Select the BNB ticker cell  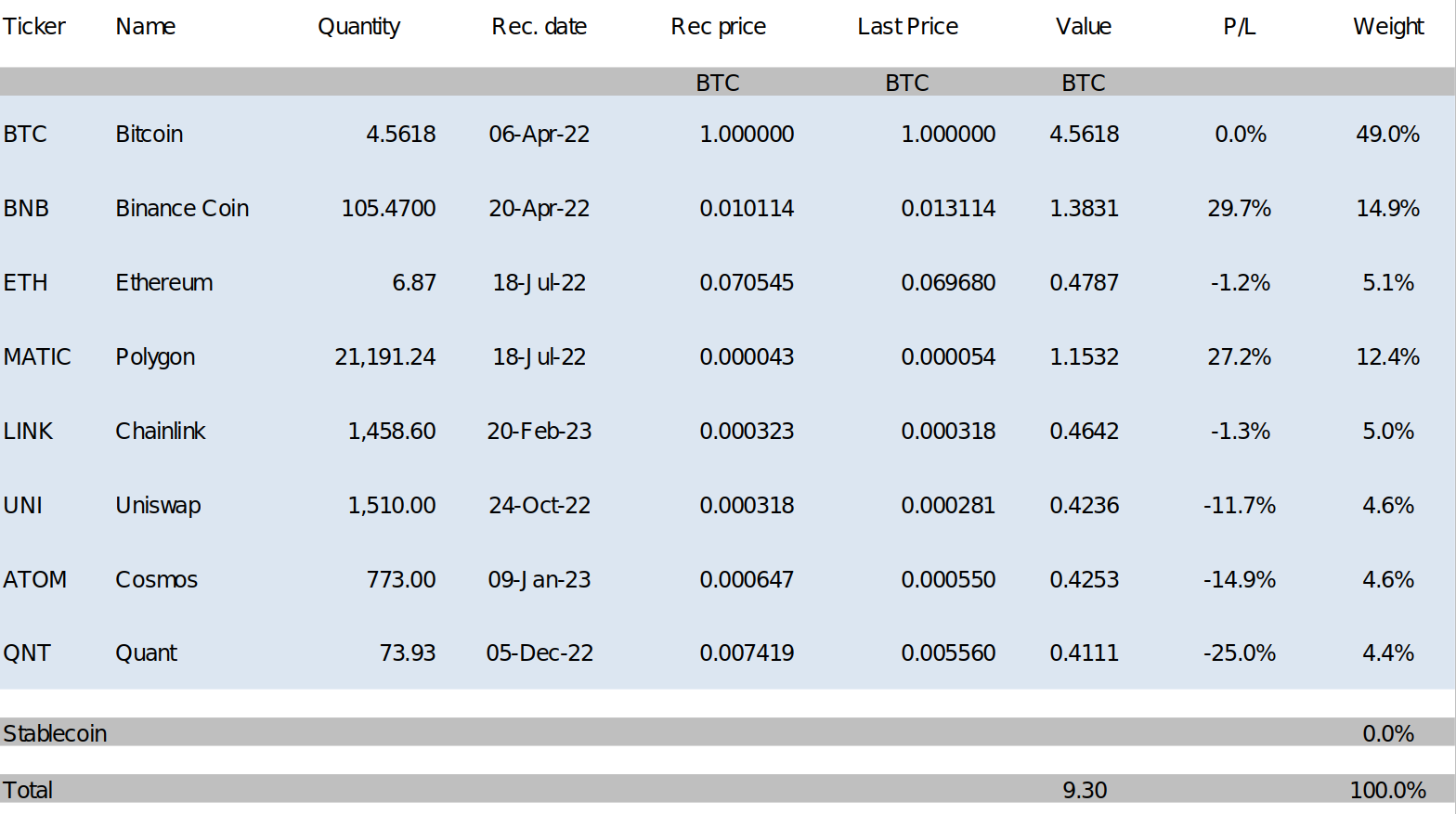[x=26, y=208]
